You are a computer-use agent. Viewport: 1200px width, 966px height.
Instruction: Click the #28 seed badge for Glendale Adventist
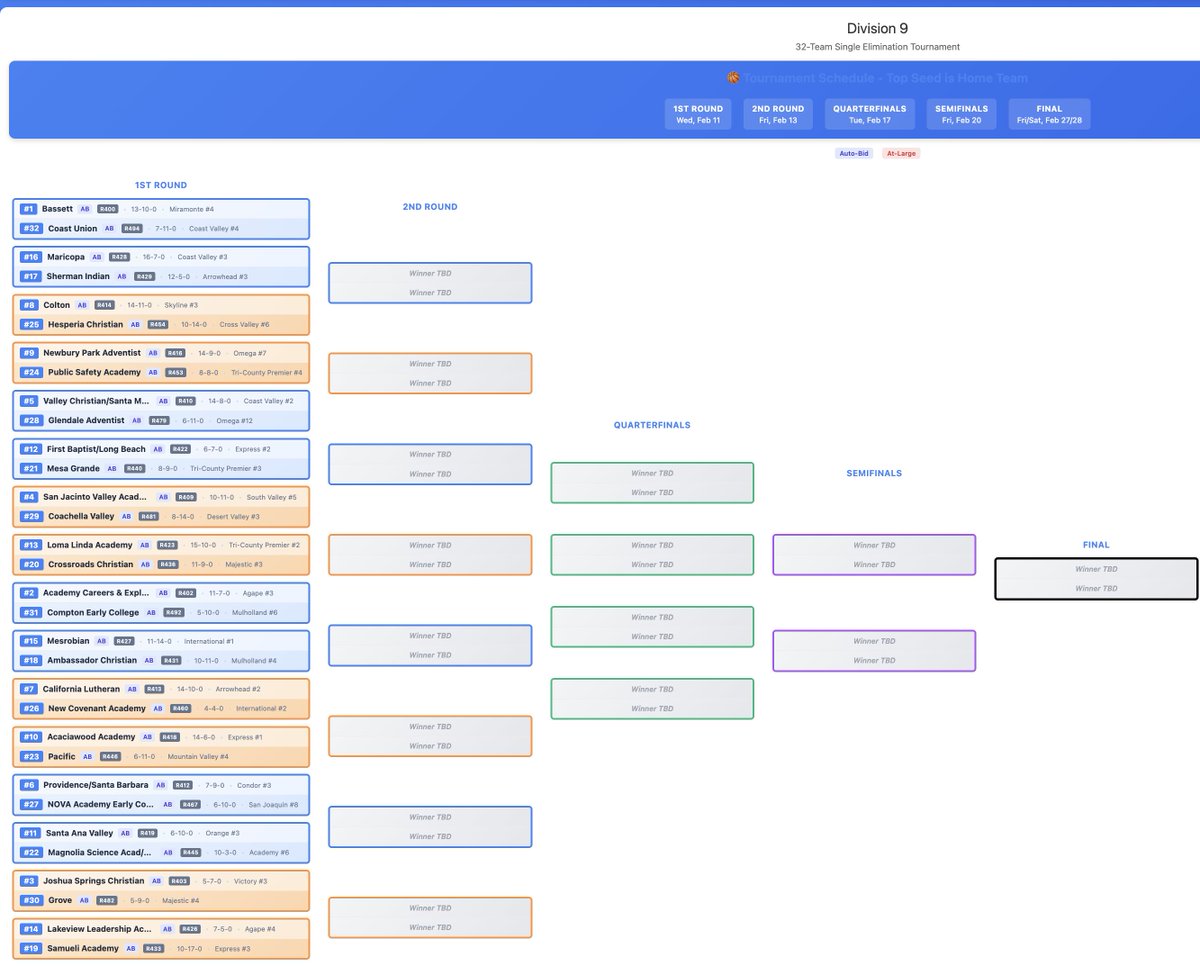[31, 420]
